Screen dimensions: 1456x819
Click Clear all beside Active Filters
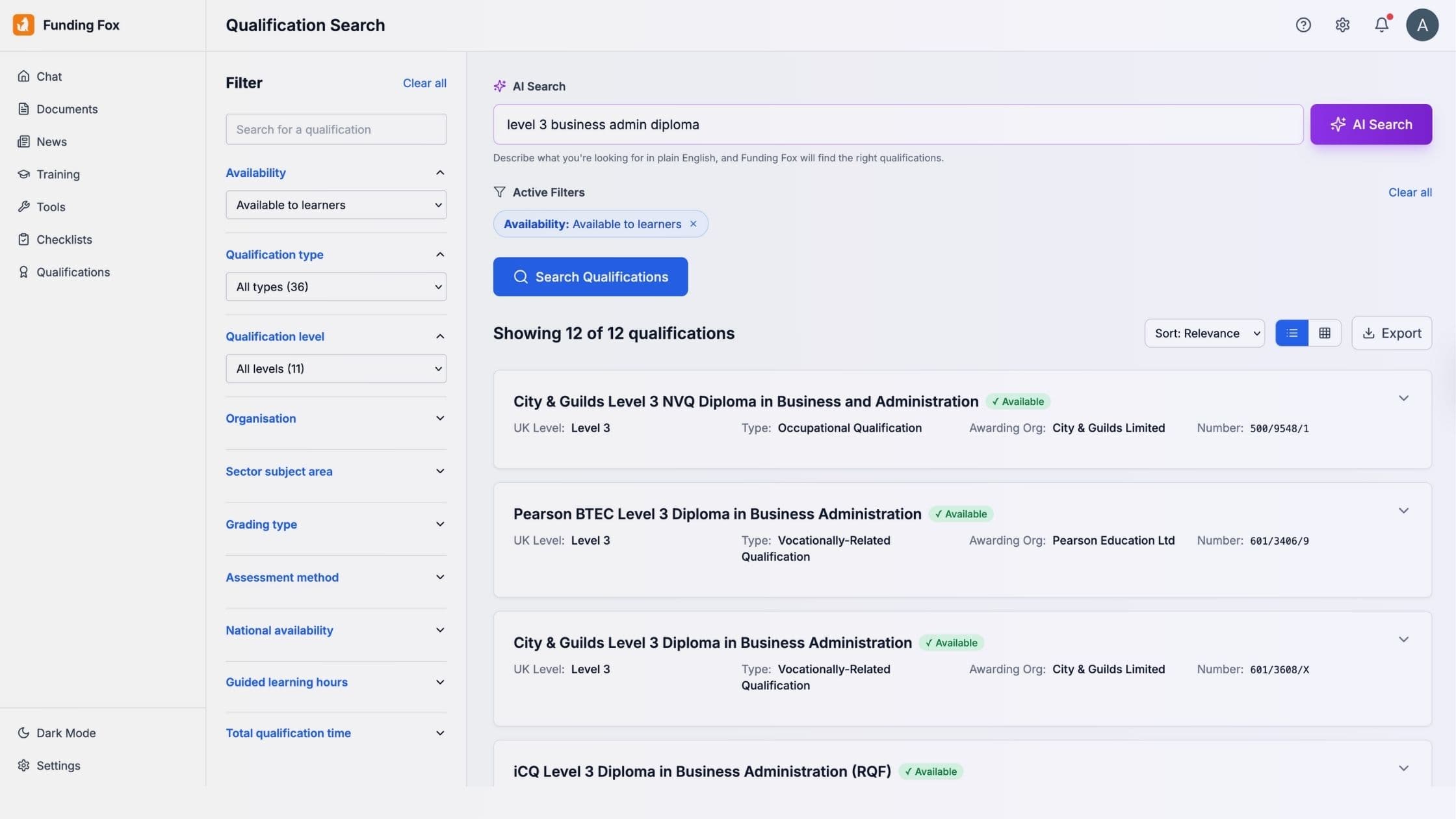1410,192
